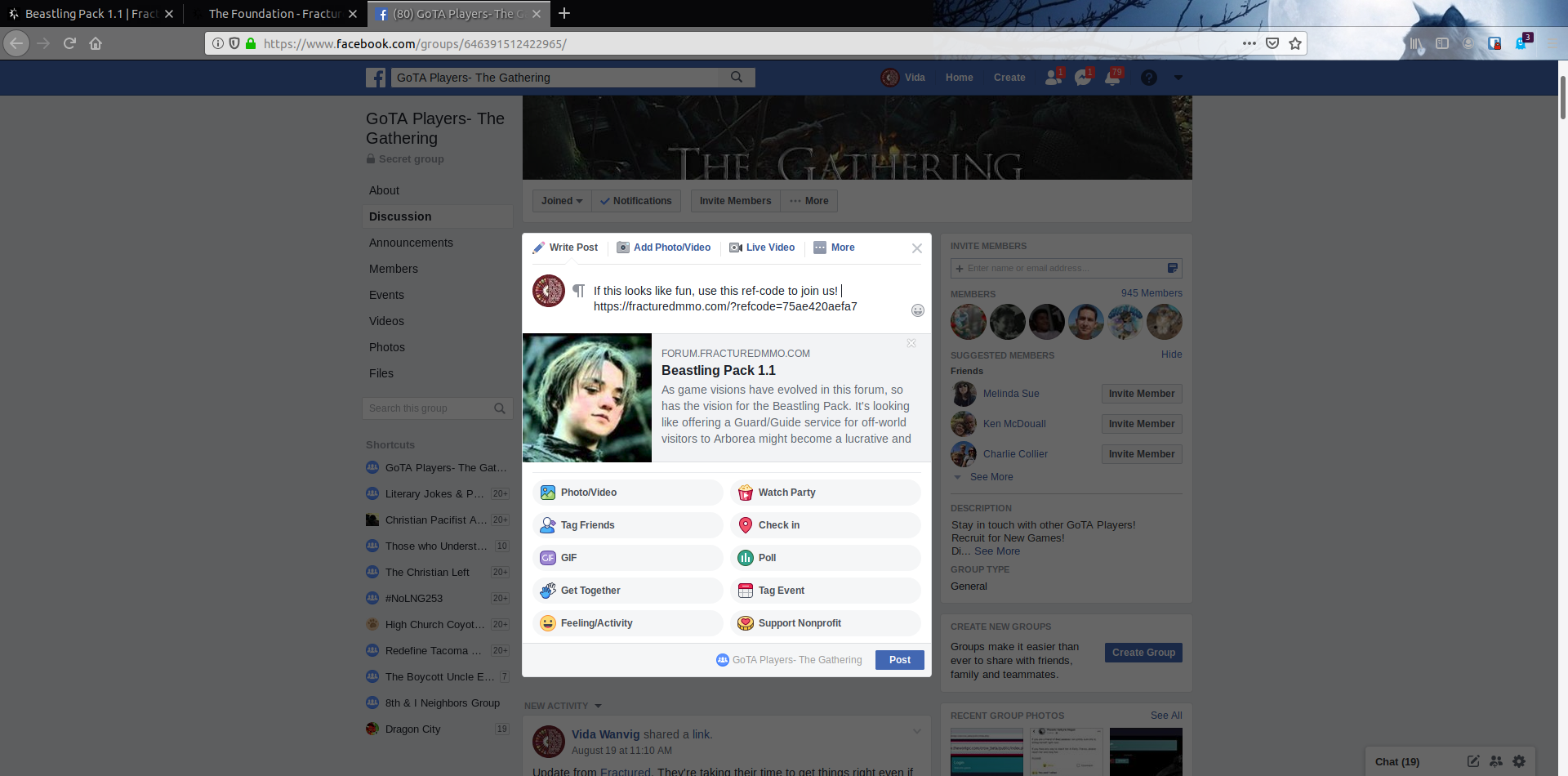Invite Ken McDouall as member

1142,424
